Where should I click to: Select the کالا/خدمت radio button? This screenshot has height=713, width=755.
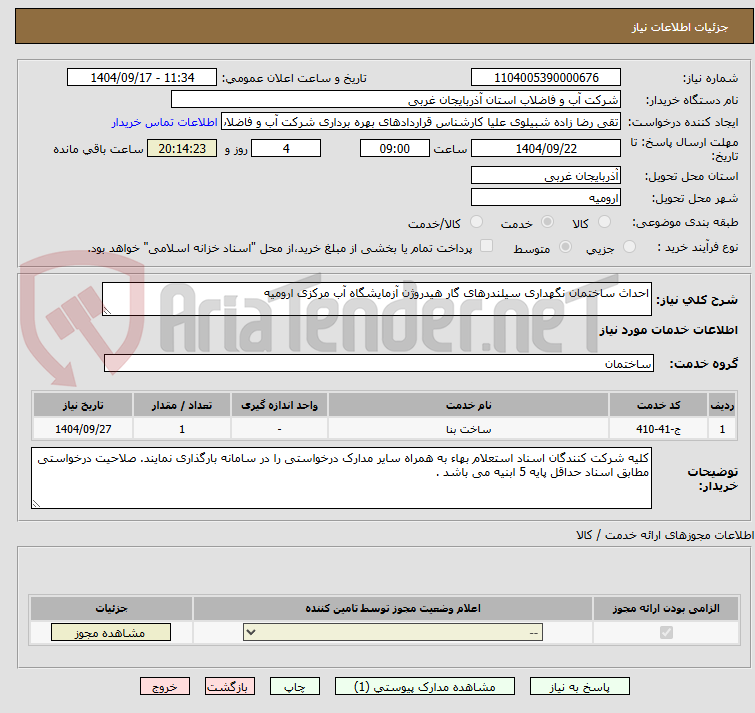(x=476, y=222)
